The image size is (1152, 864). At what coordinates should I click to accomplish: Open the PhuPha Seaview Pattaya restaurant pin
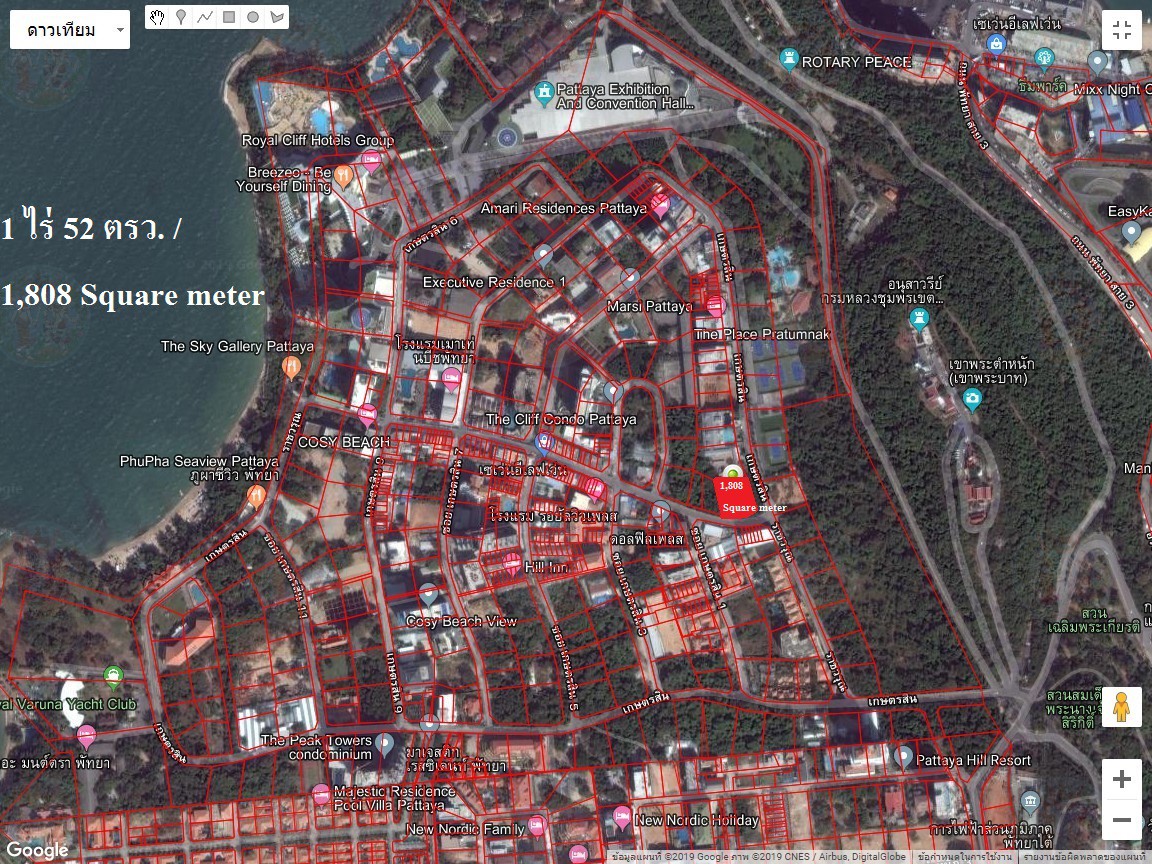(x=256, y=496)
